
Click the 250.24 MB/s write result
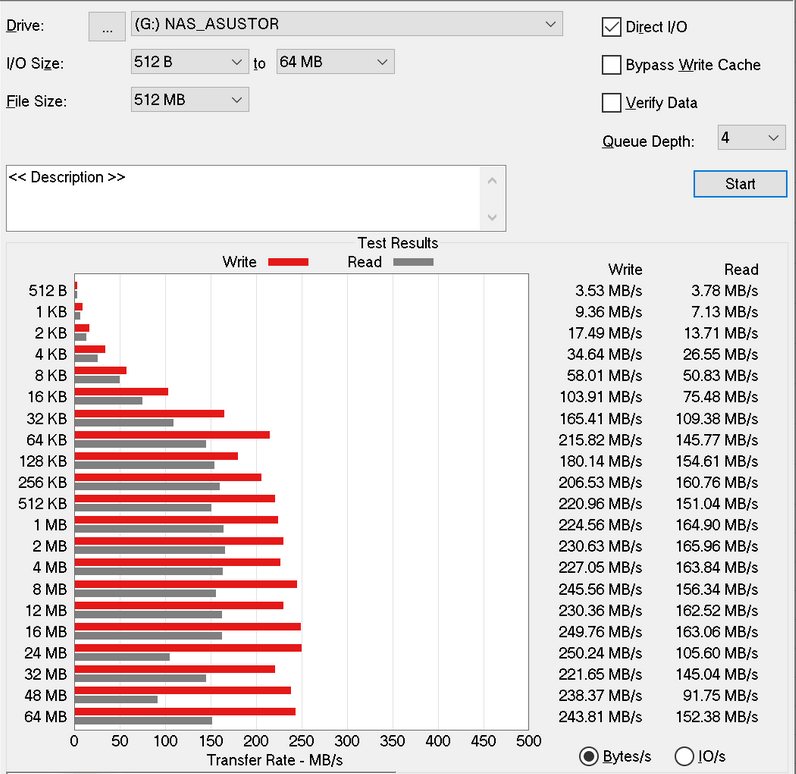pos(600,653)
